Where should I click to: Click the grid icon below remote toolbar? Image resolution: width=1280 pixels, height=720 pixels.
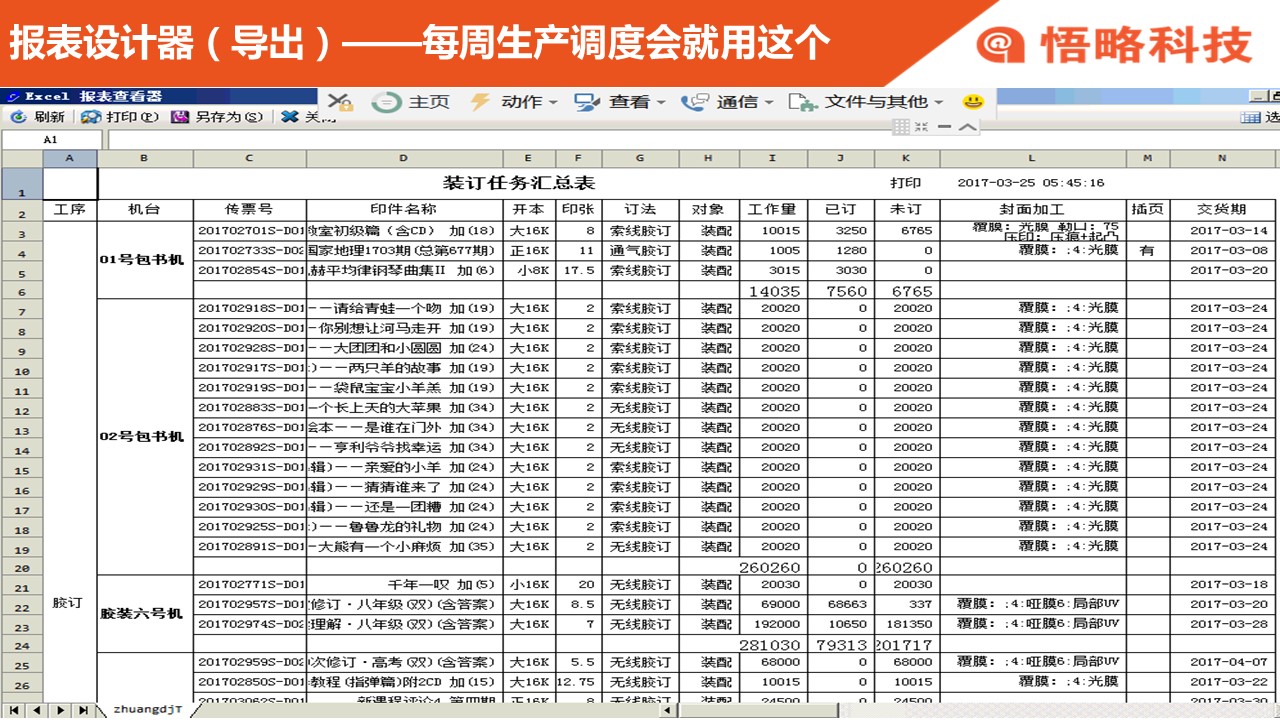coord(900,126)
